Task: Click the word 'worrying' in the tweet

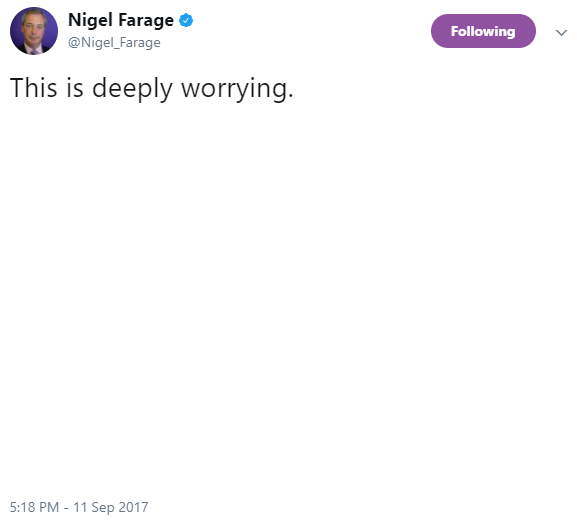Action: [x=234, y=89]
